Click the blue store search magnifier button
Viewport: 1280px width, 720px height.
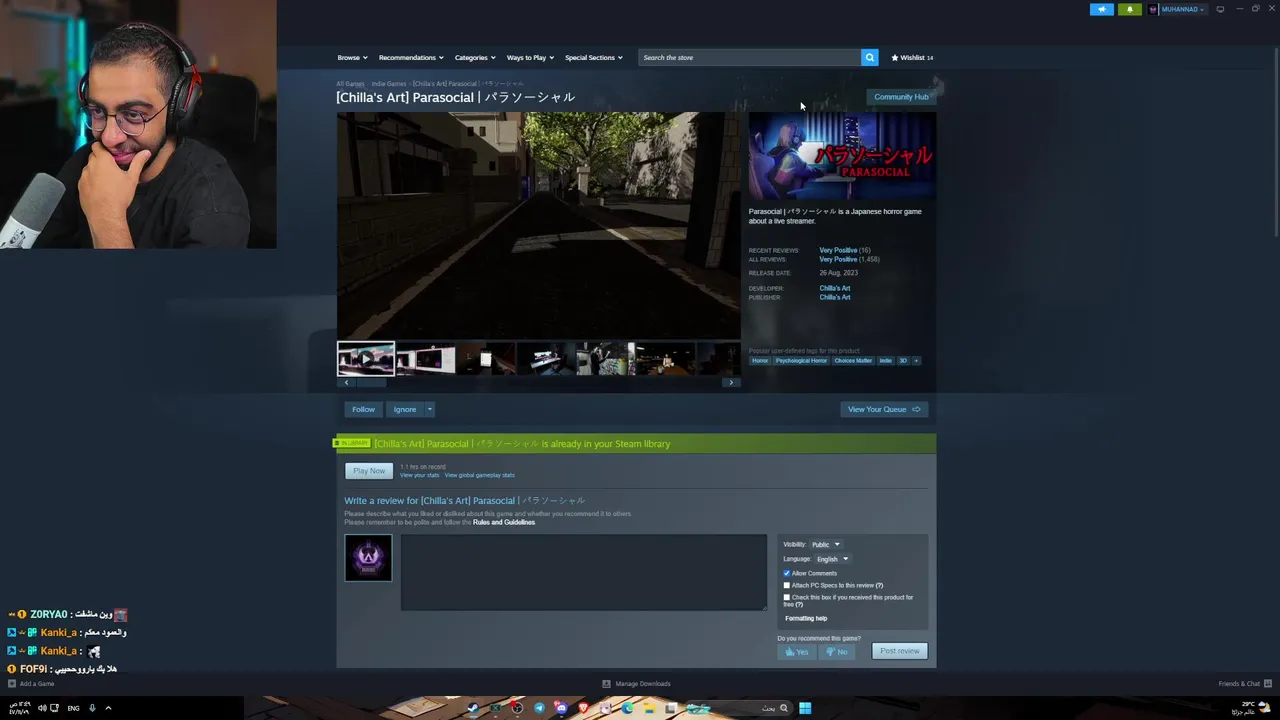(x=870, y=57)
